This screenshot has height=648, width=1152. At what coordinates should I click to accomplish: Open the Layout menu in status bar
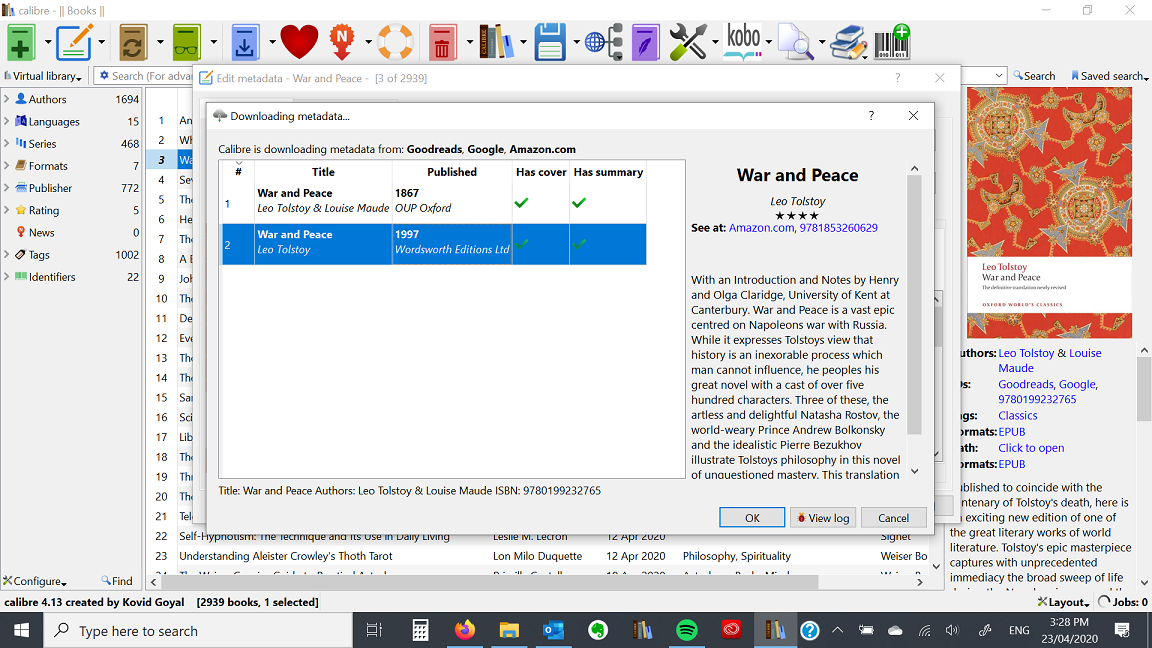[1063, 602]
